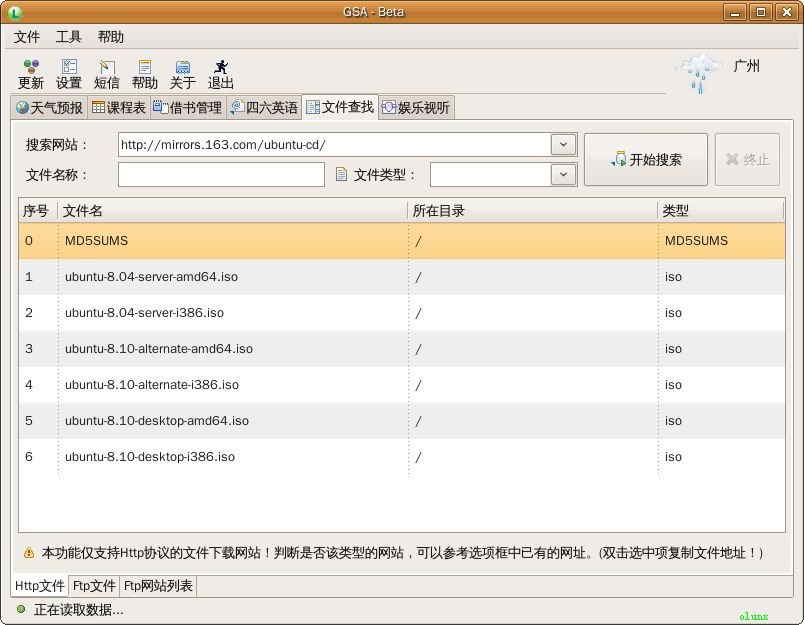Sort by the 文件名 column header

[232, 211]
